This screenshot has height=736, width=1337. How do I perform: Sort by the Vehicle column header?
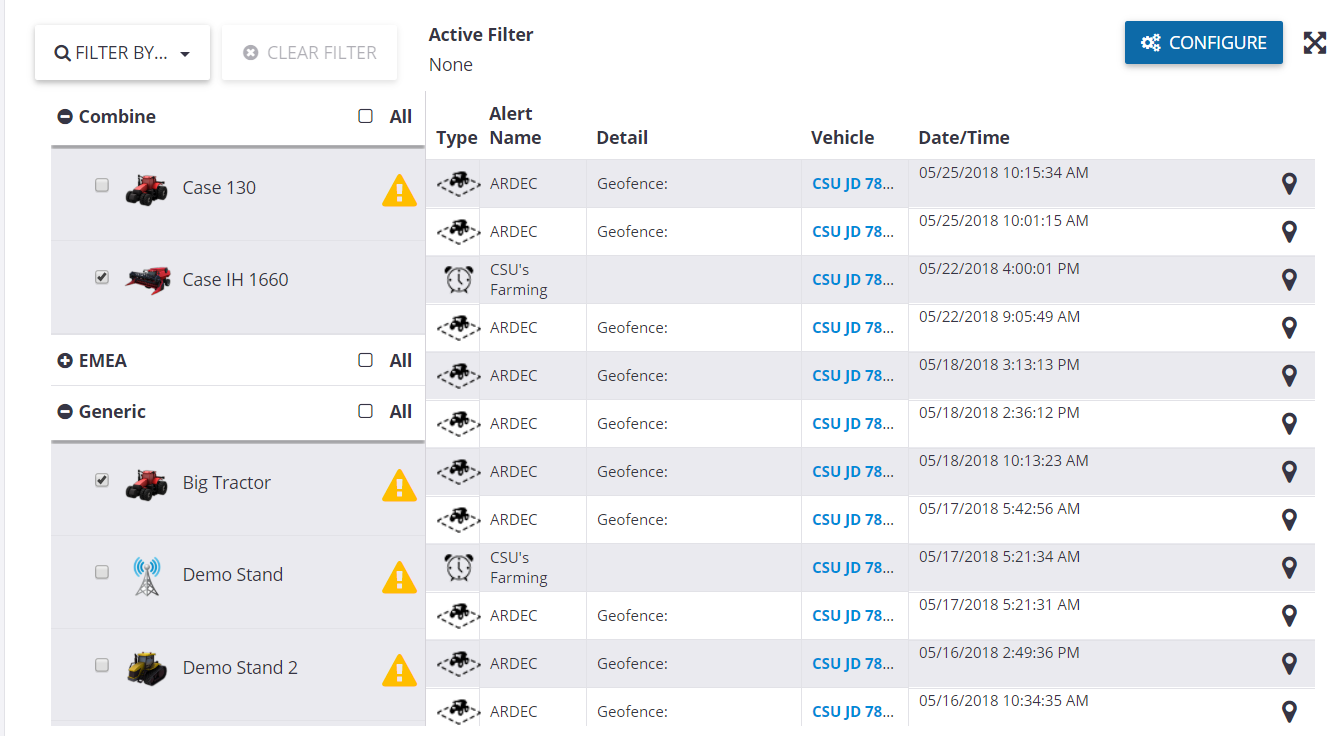coord(842,138)
